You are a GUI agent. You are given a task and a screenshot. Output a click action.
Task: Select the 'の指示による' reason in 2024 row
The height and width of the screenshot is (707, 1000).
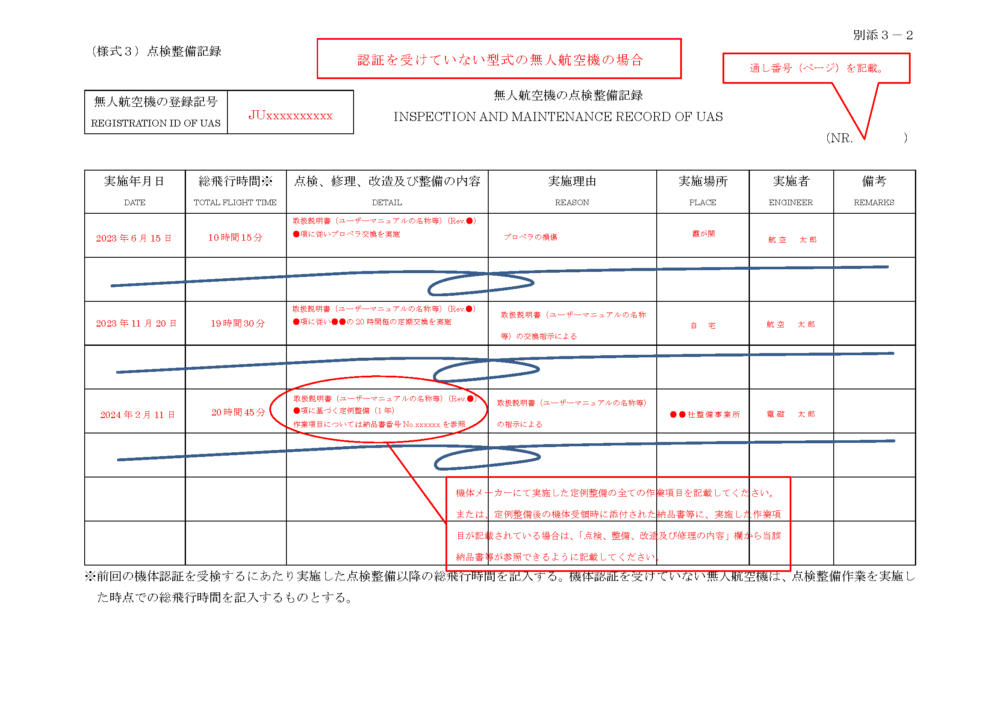[x=520, y=425]
